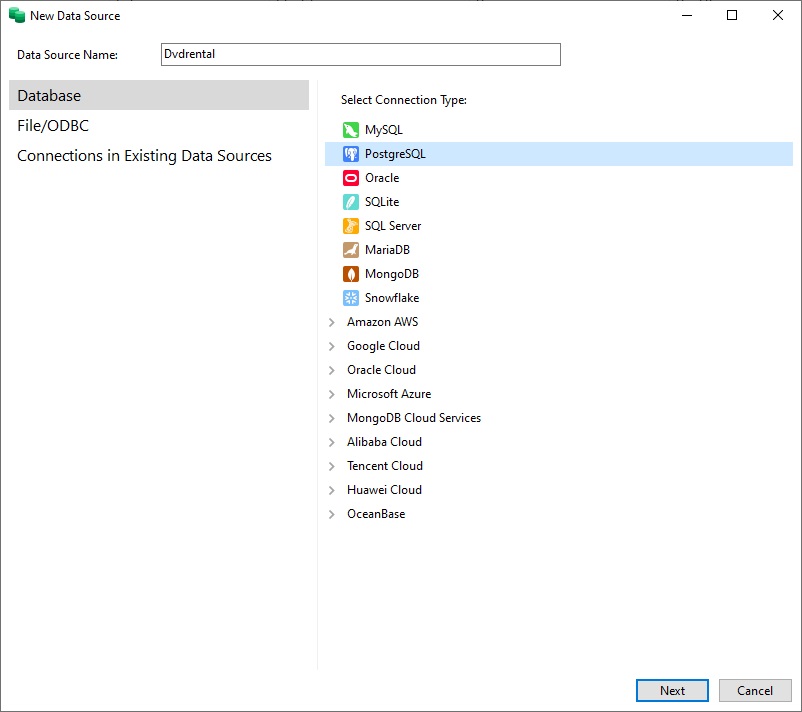Open Connections in Existing Data Sources
The image size is (802, 712).
[x=144, y=155]
